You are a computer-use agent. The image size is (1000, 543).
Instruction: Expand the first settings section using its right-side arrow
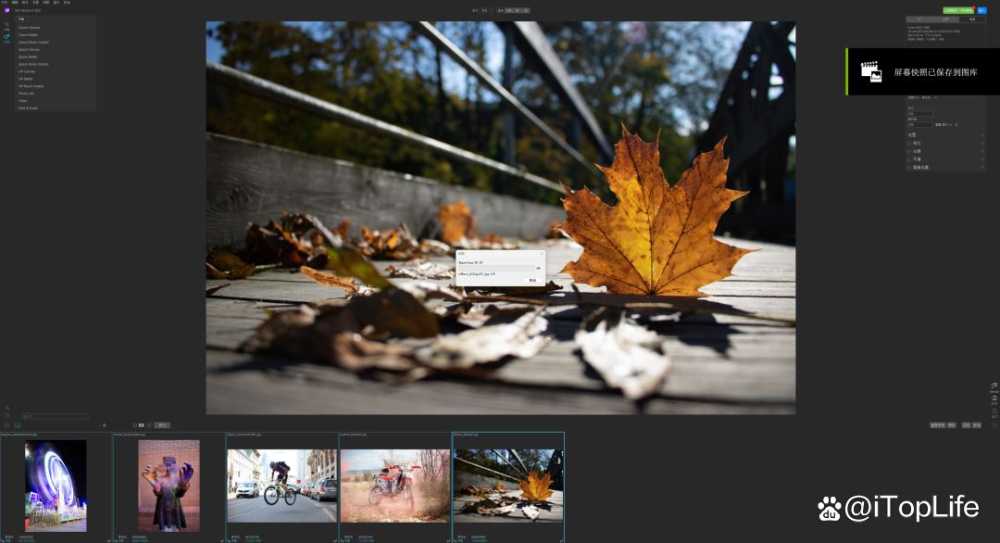(x=983, y=134)
